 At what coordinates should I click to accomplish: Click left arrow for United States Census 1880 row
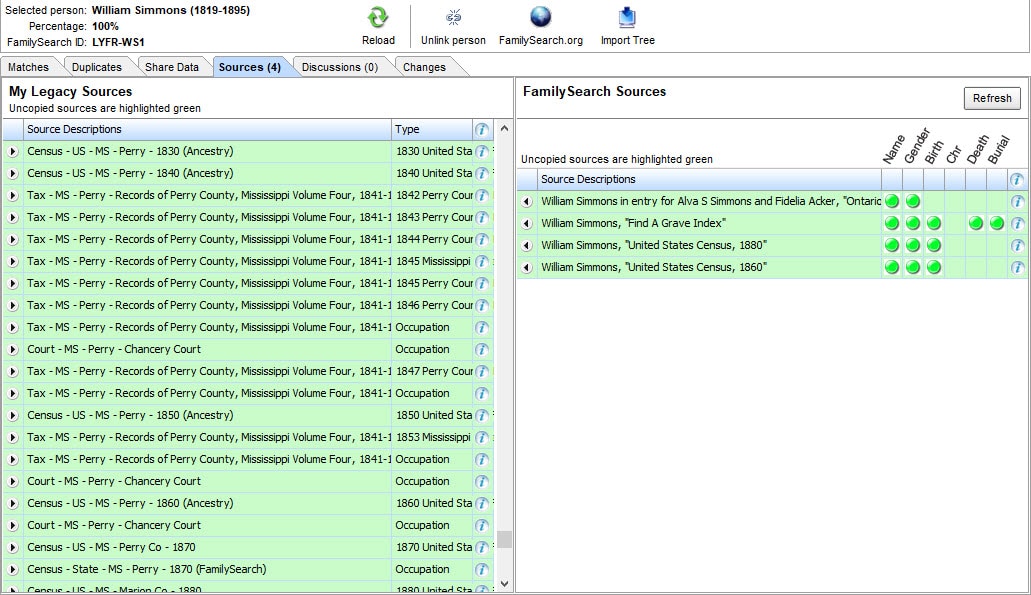point(527,245)
